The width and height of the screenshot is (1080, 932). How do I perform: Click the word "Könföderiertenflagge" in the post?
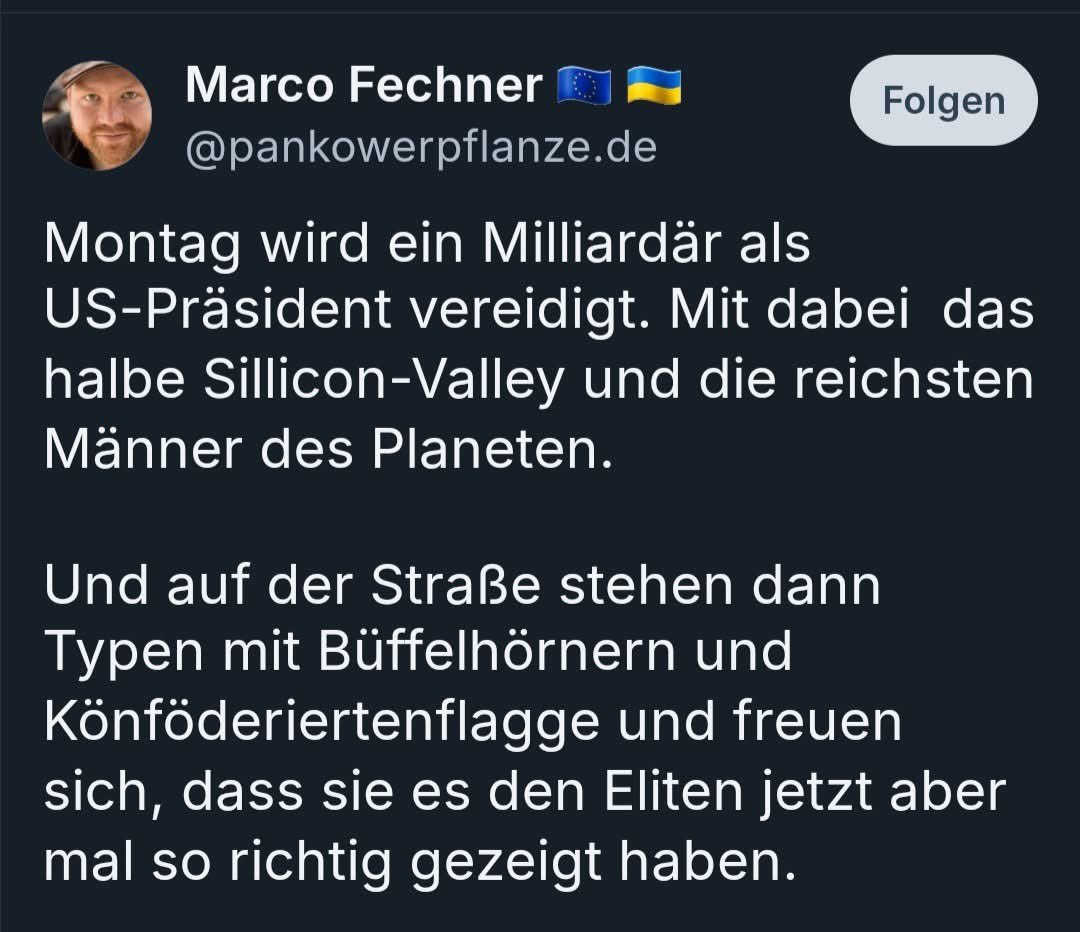click(x=323, y=723)
